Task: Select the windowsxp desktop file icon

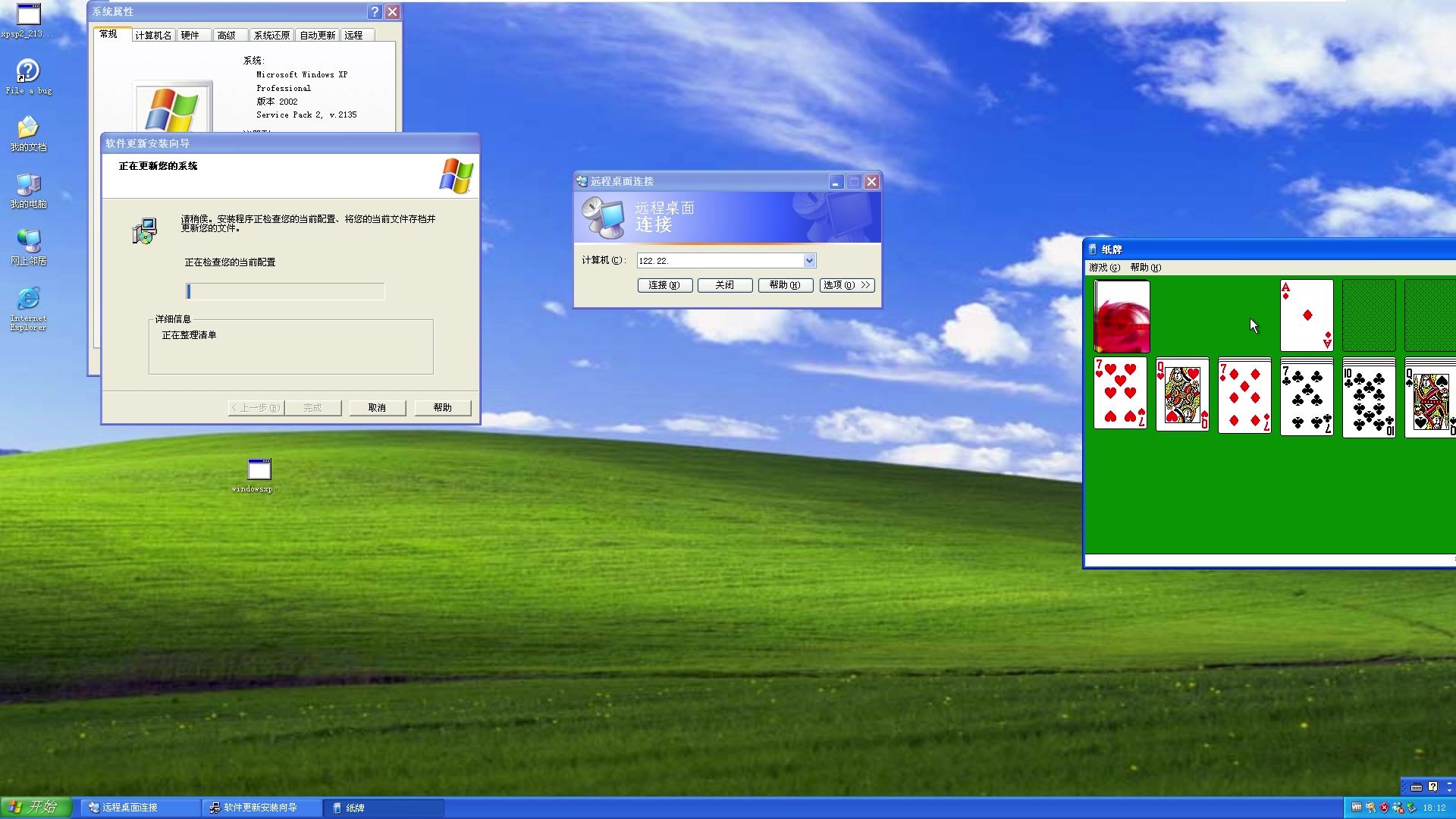Action: [259, 475]
